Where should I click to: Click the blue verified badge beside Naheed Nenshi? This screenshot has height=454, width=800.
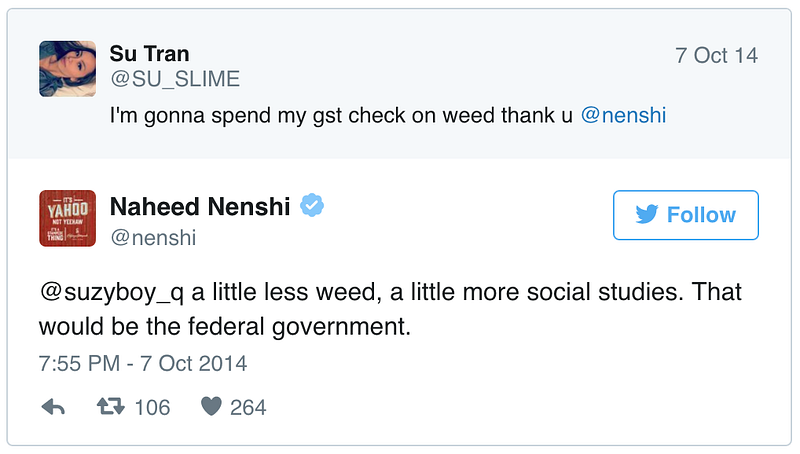tap(313, 207)
